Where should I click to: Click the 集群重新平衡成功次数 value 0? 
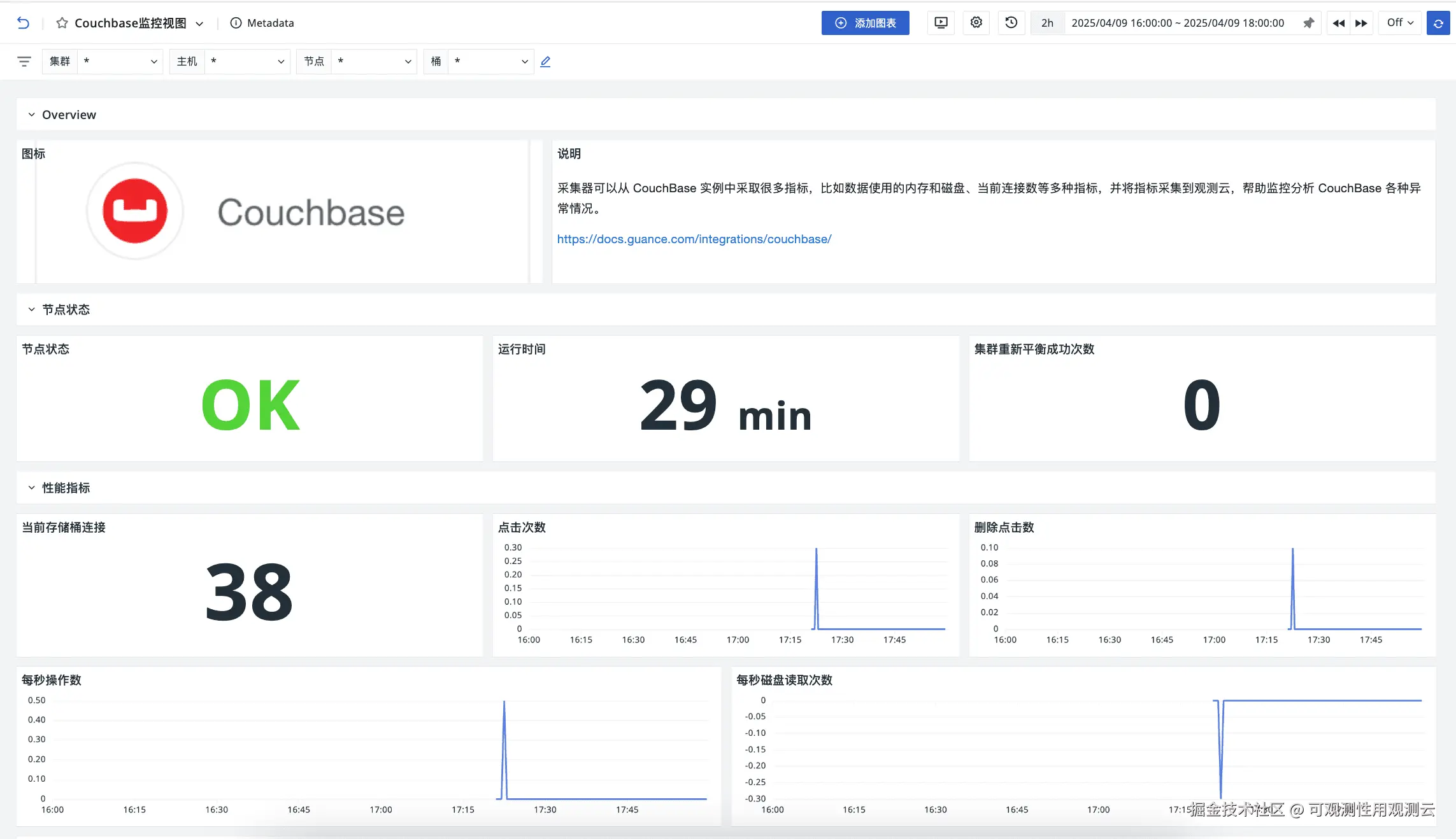click(x=1202, y=405)
